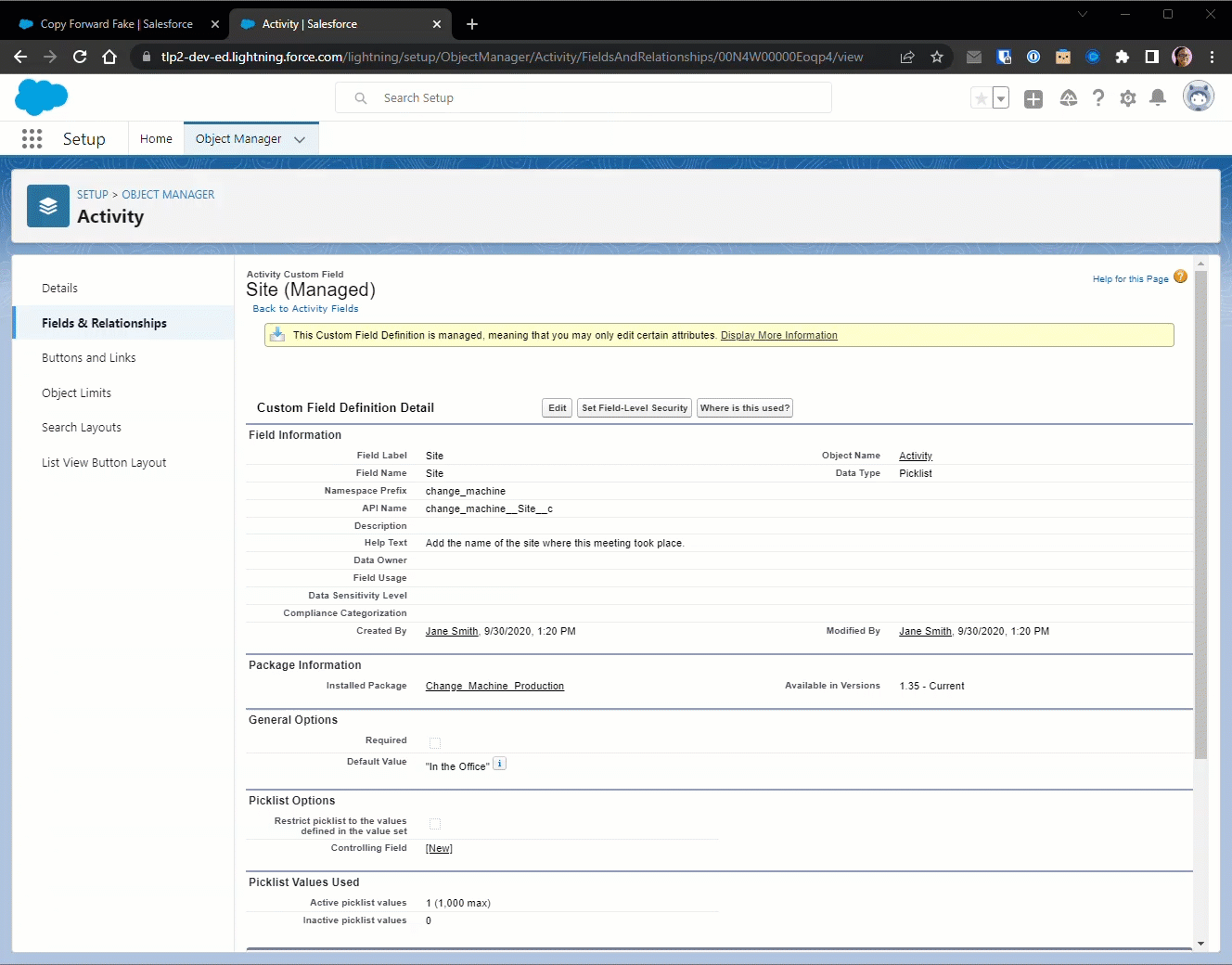
Task: Open the Home setup tab
Action: pos(156,139)
